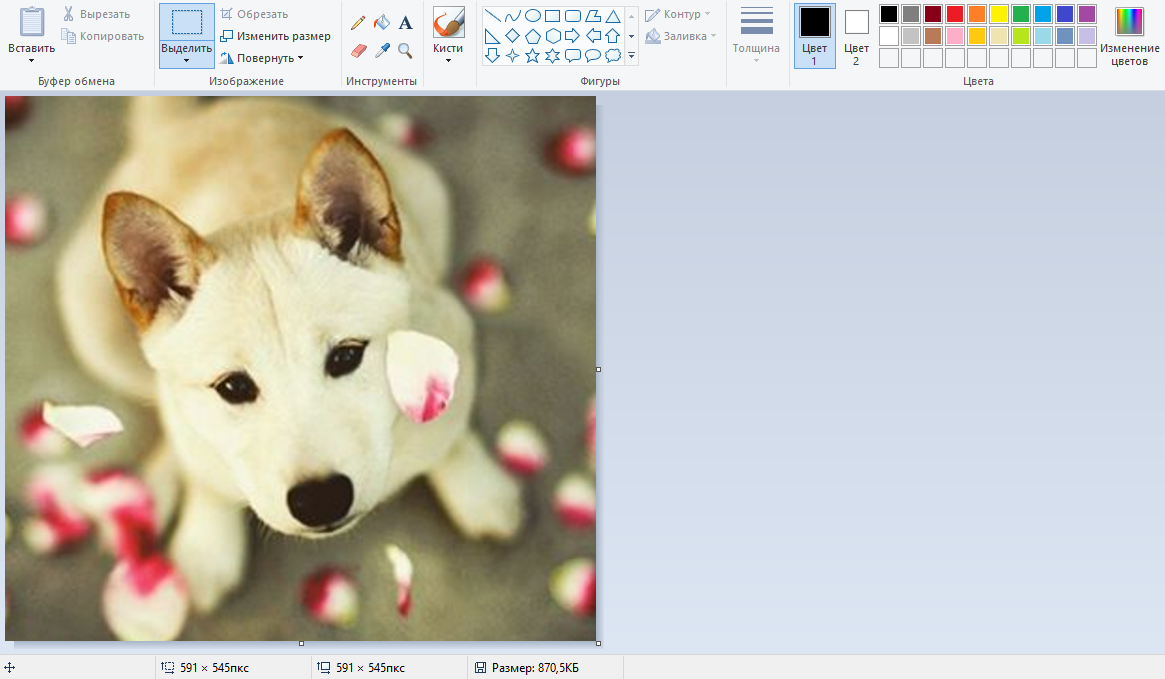Open the Выделить selection options arrow
The image size is (1165, 679).
(187, 61)
